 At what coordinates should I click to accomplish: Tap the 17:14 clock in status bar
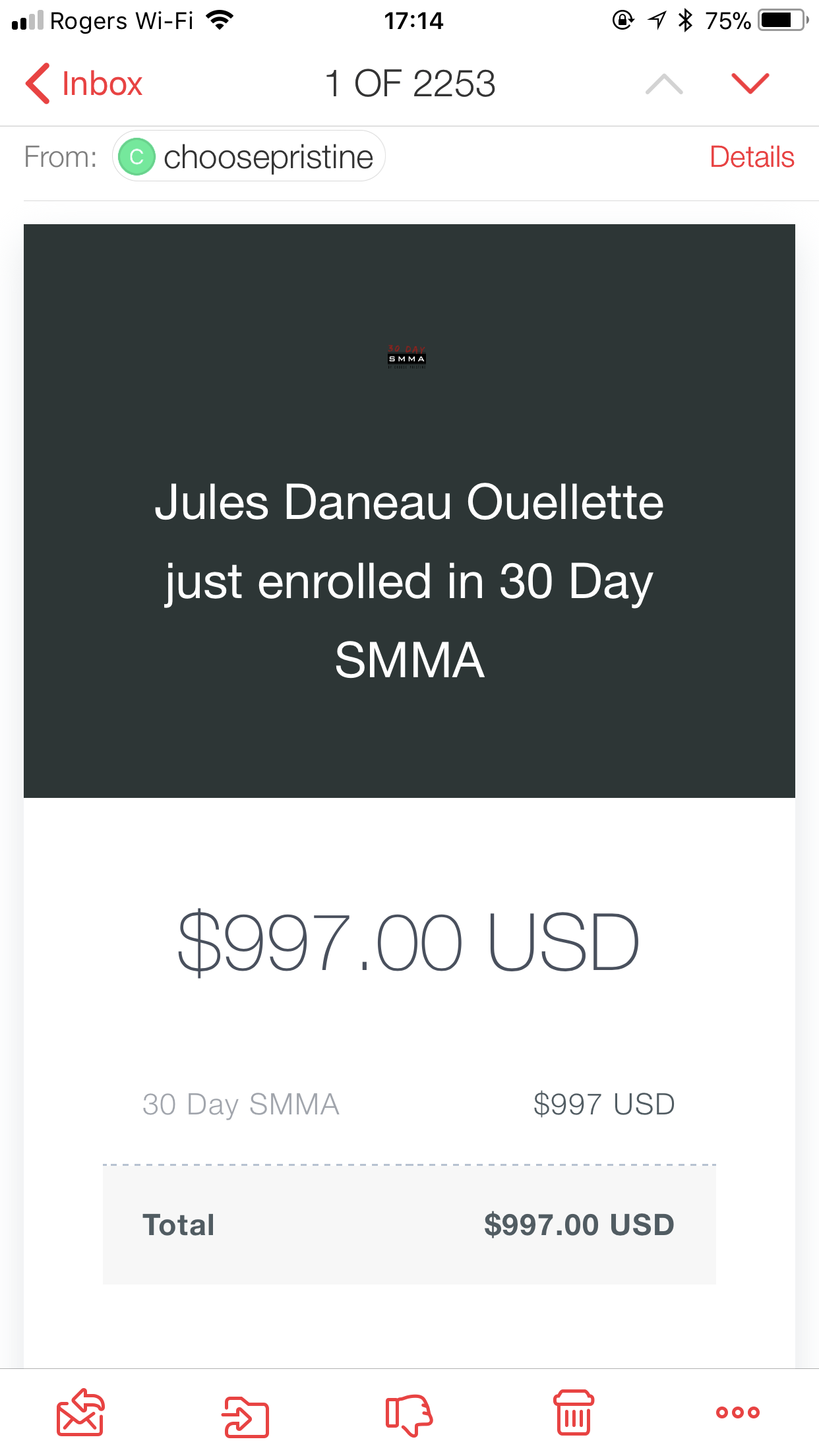[x=413, y=20]
